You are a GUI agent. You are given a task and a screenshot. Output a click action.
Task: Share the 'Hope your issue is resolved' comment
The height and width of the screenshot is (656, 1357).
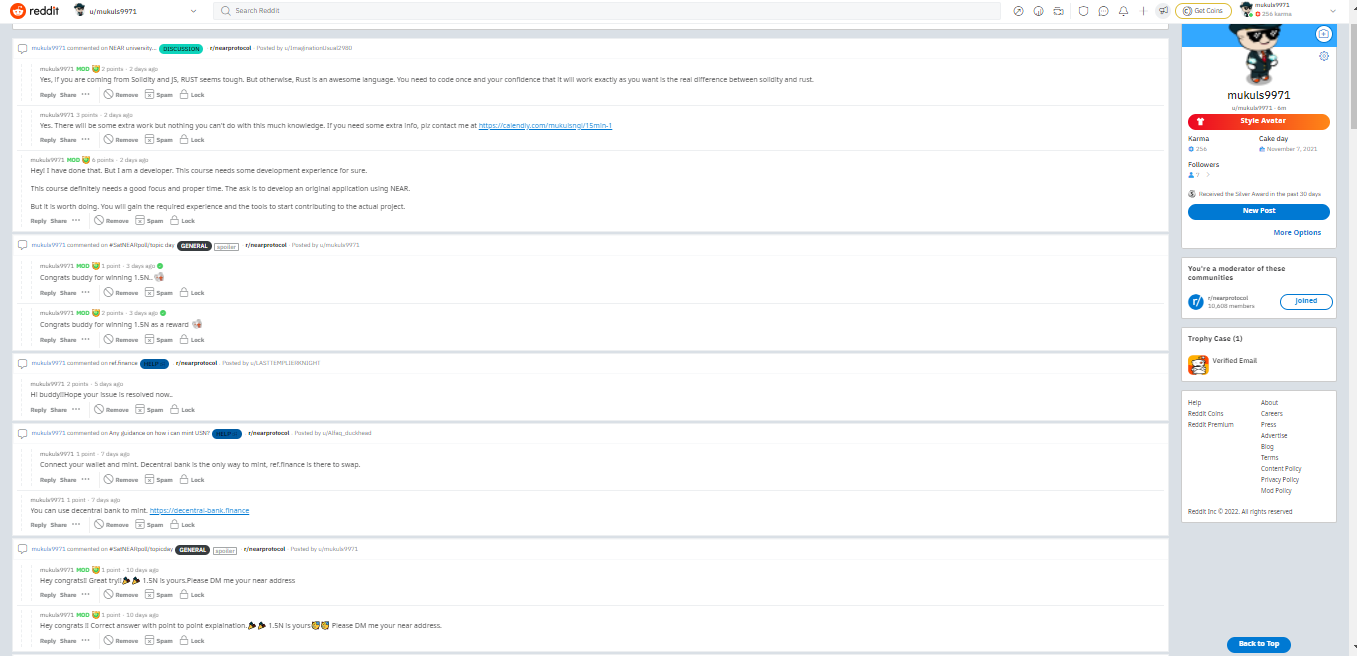58,410
